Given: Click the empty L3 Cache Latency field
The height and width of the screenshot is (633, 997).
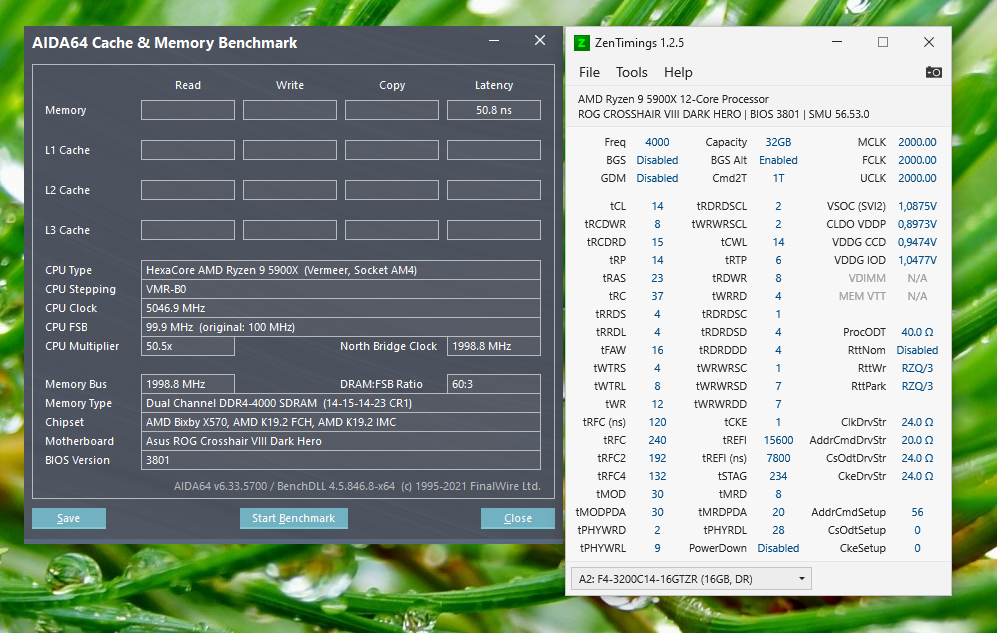Looking at the screenshot, I should tap(494, 230).
